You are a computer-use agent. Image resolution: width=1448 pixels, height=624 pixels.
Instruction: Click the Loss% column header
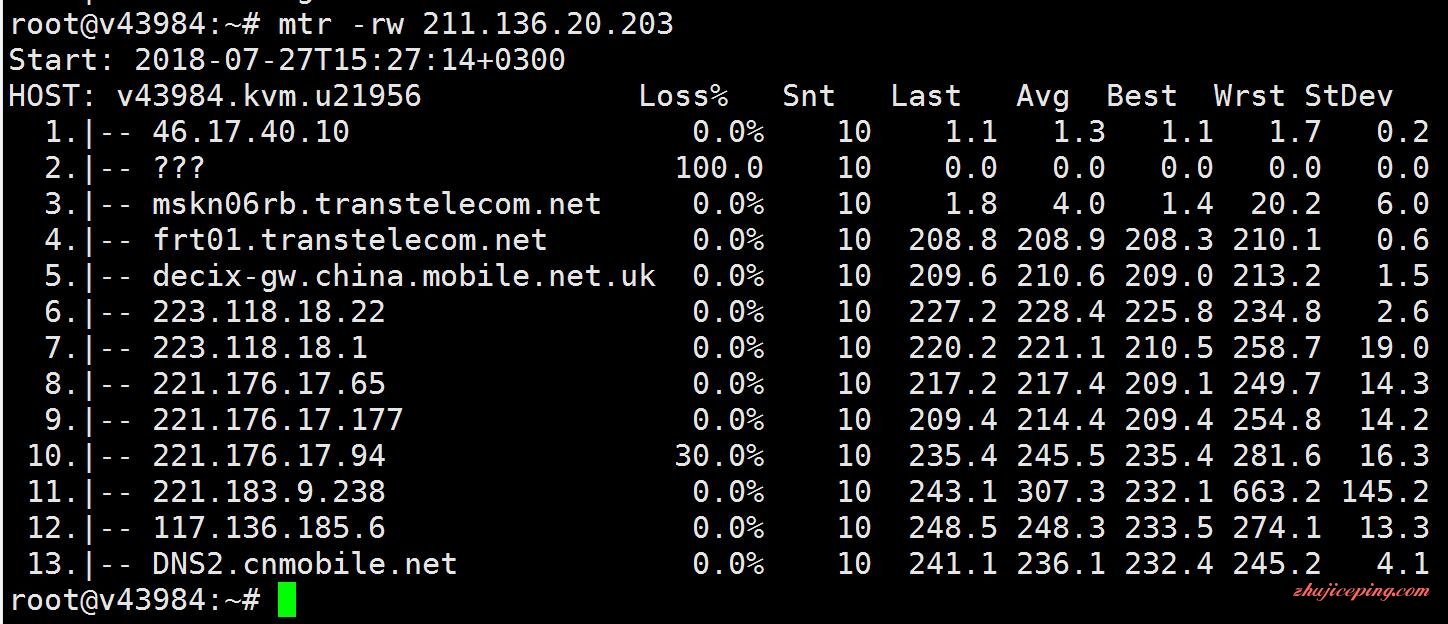tap(684, 96)
